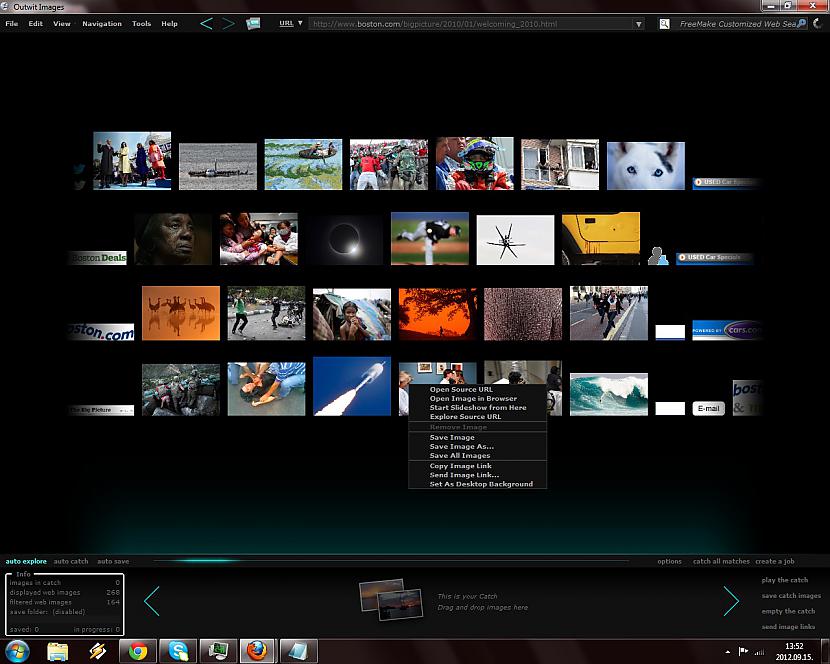Toggle auto catch mode
830x664 pixels.
(71, 561)
